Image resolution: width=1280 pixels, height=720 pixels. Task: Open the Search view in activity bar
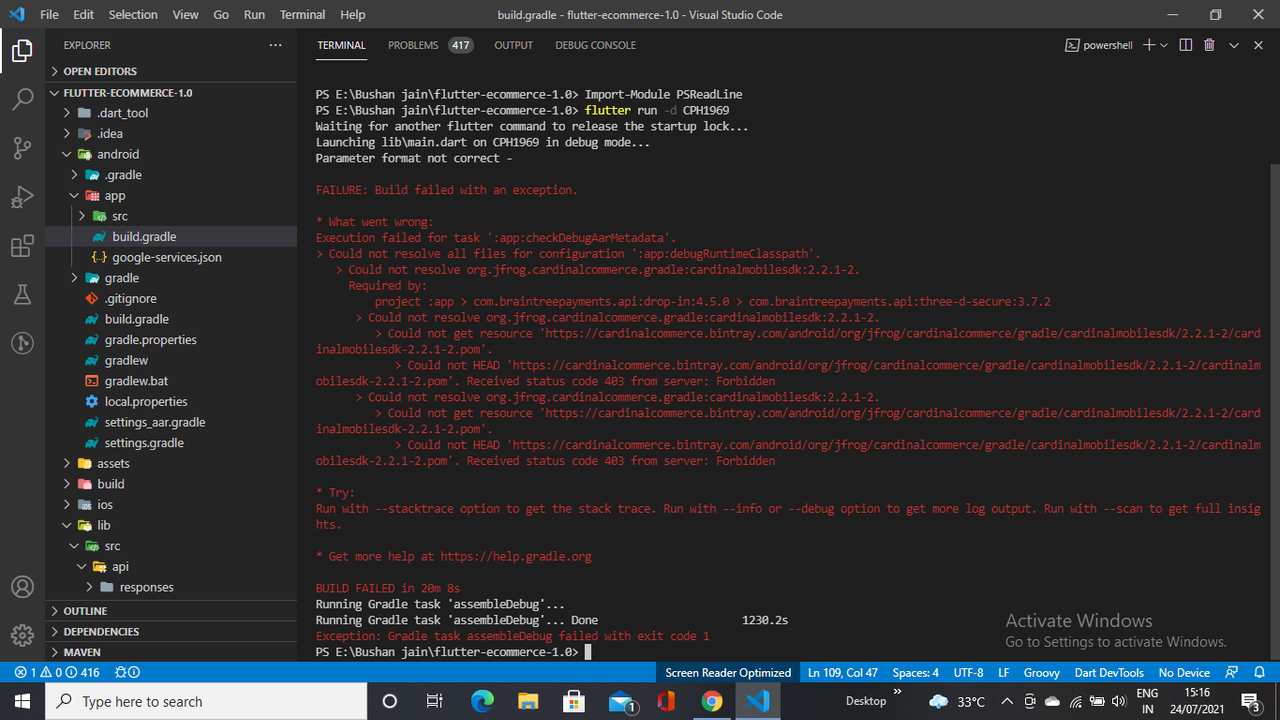[x=22, y=100]
